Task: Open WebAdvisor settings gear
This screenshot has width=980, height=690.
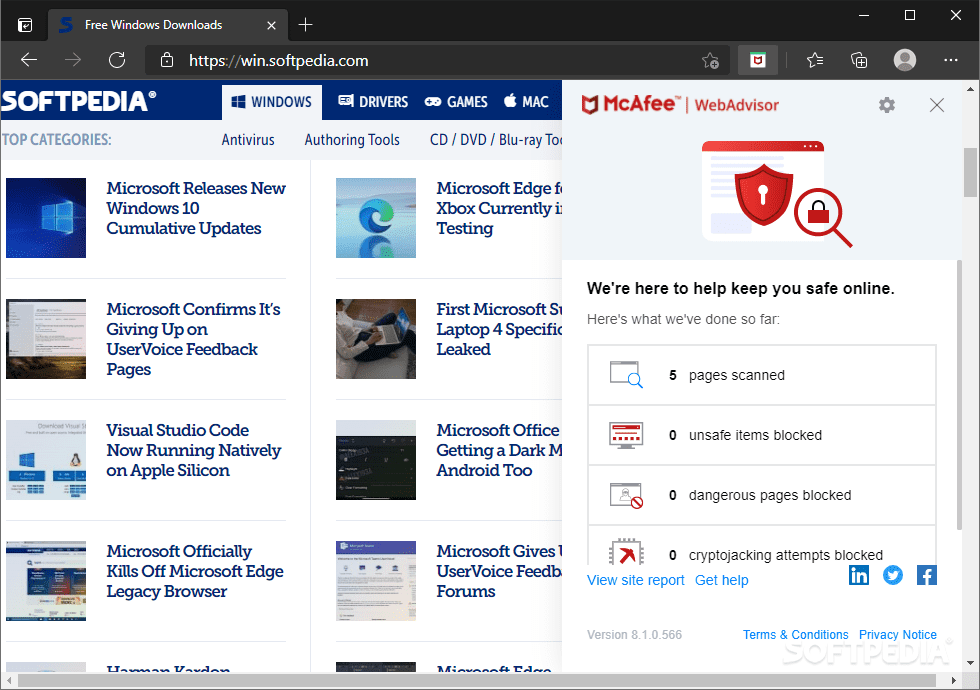Action: [886, 105]
